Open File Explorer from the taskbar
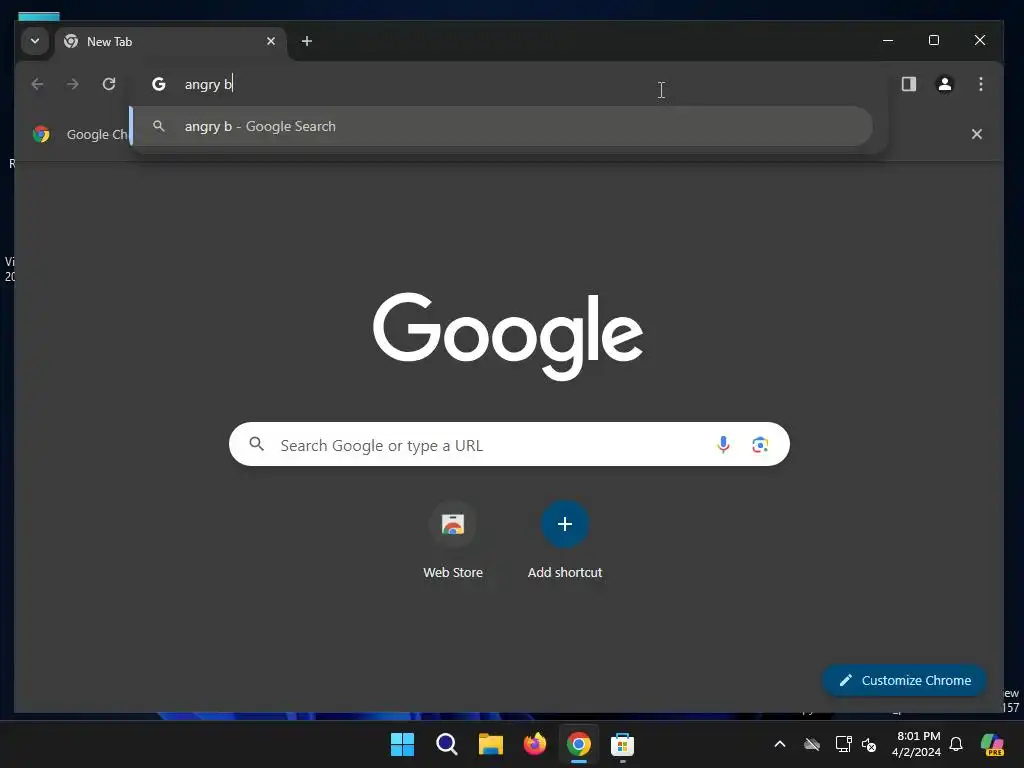Image resolution: width=1024 pixels, height=768 pixels. [490, 744]
